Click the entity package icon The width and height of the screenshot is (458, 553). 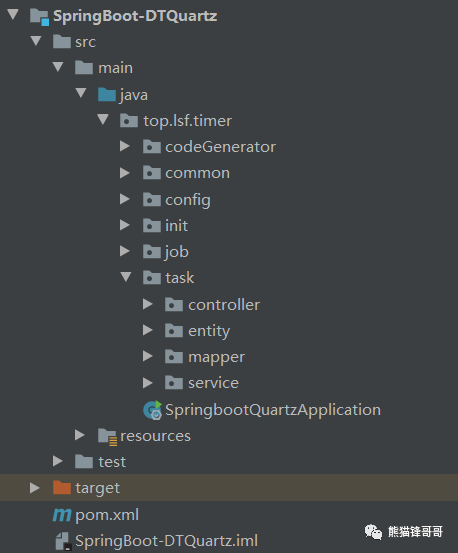click(174, 330)
